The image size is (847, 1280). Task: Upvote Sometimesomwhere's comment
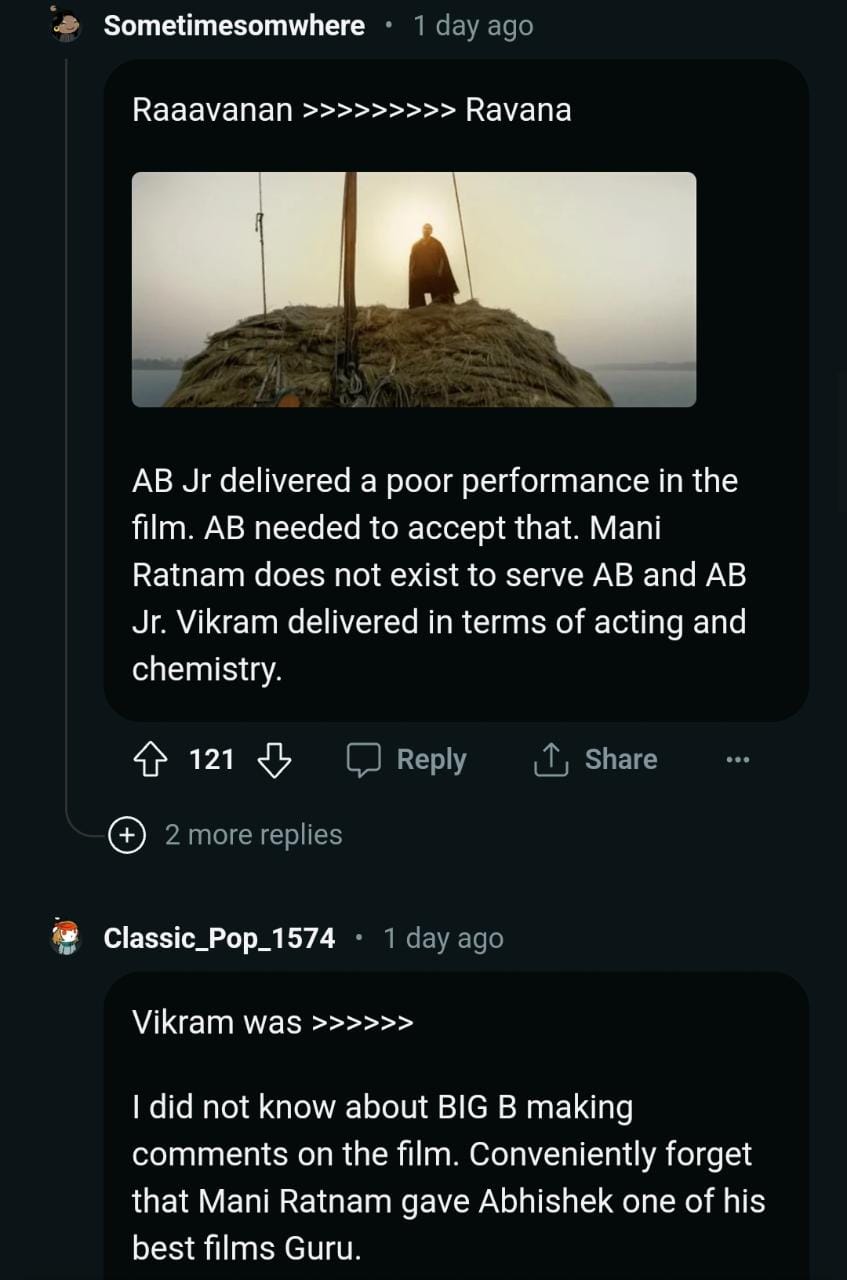(x=150, y=760)
